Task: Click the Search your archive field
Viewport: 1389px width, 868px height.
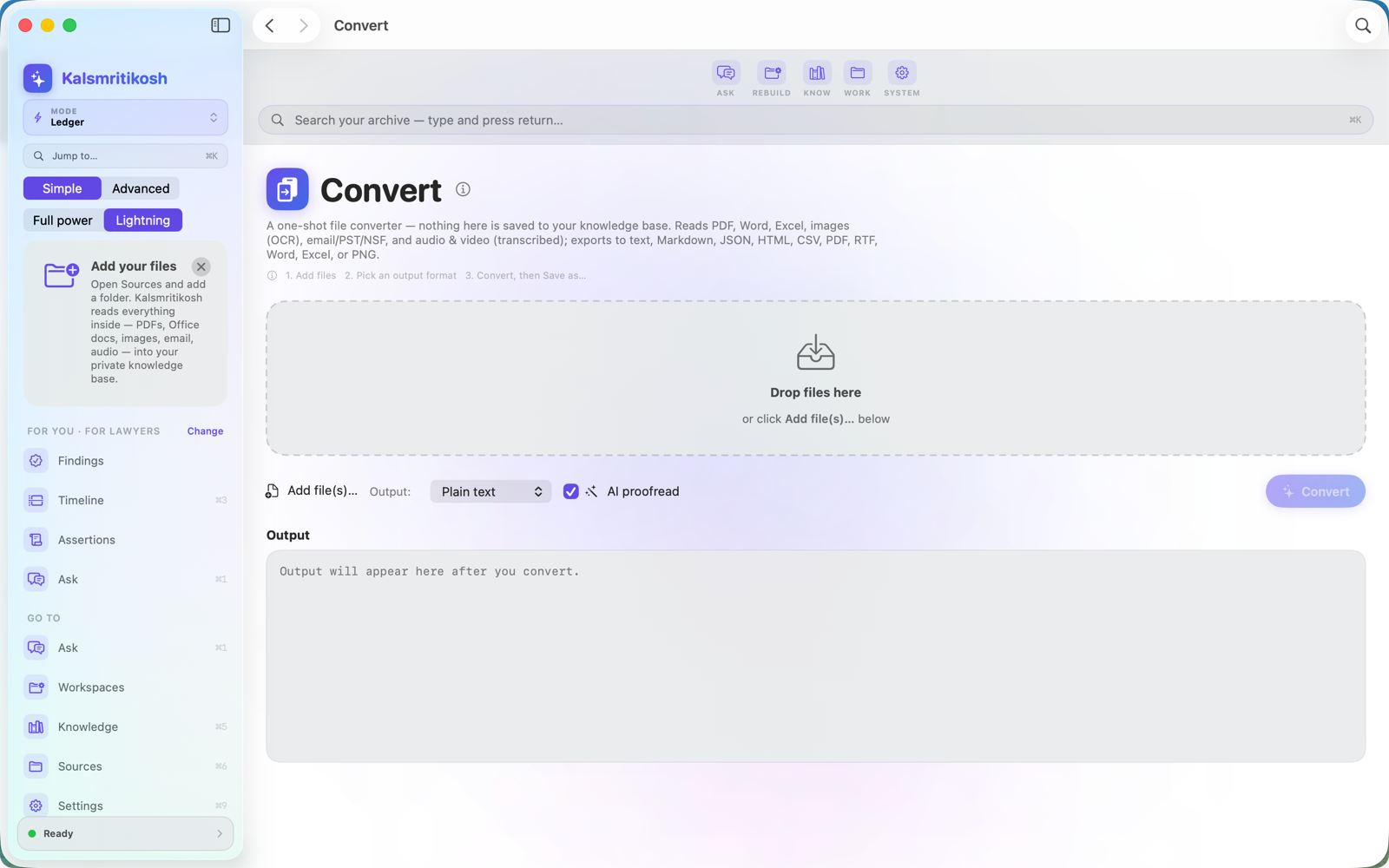Action: [816, 120]
